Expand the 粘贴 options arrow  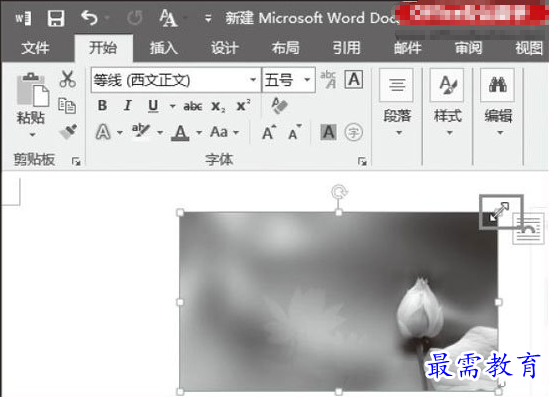click(32, 135)
